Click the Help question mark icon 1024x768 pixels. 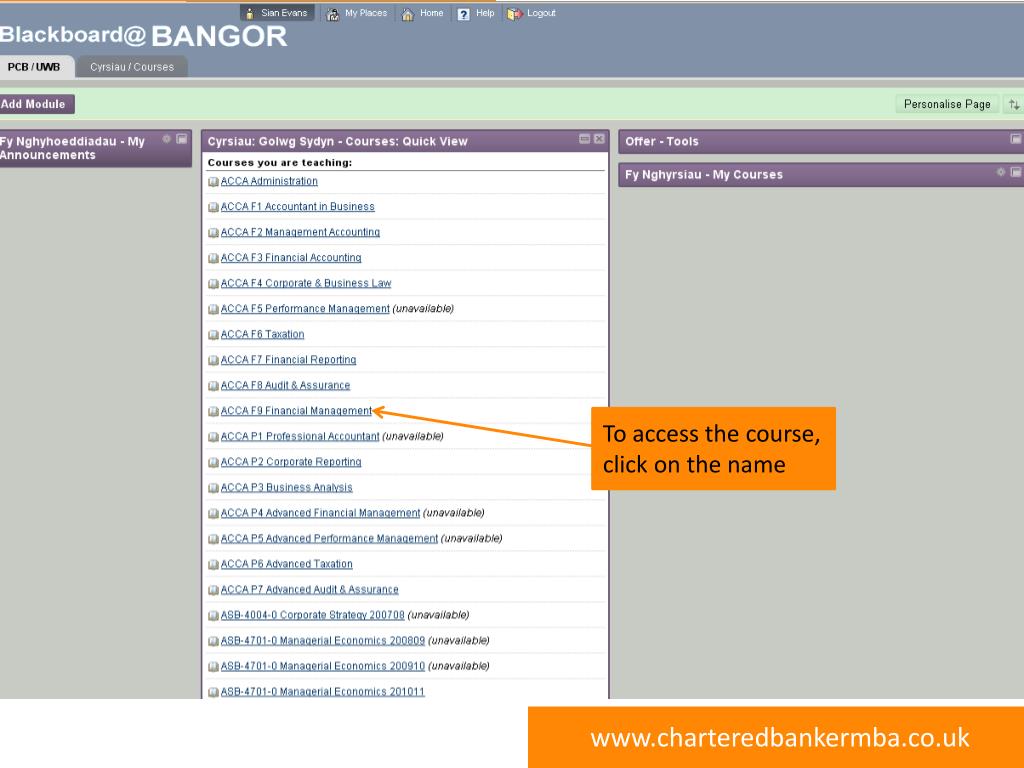[464, 14]
